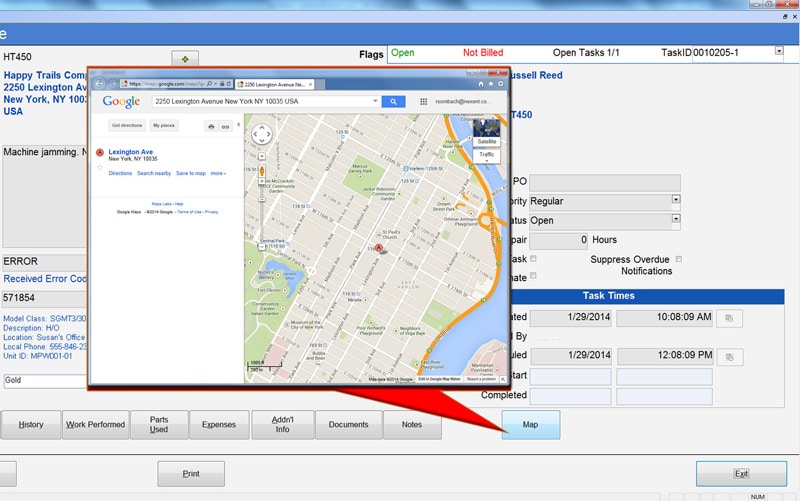This screenshot has height=501, width=800.
Task: Open the Addn'l Info button
Action: pyautogui.click(x=282, y=424)
